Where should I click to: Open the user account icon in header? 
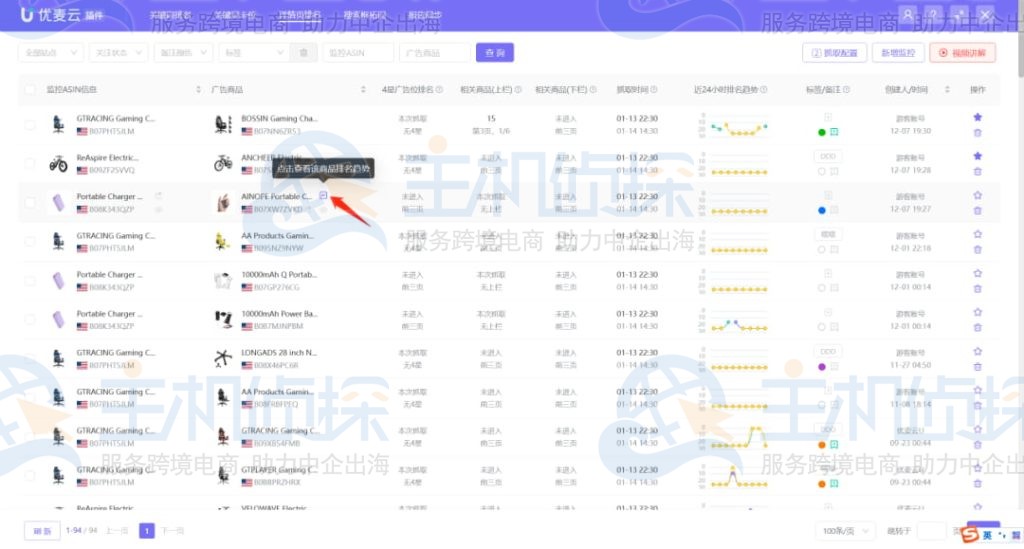coord(908,14)
